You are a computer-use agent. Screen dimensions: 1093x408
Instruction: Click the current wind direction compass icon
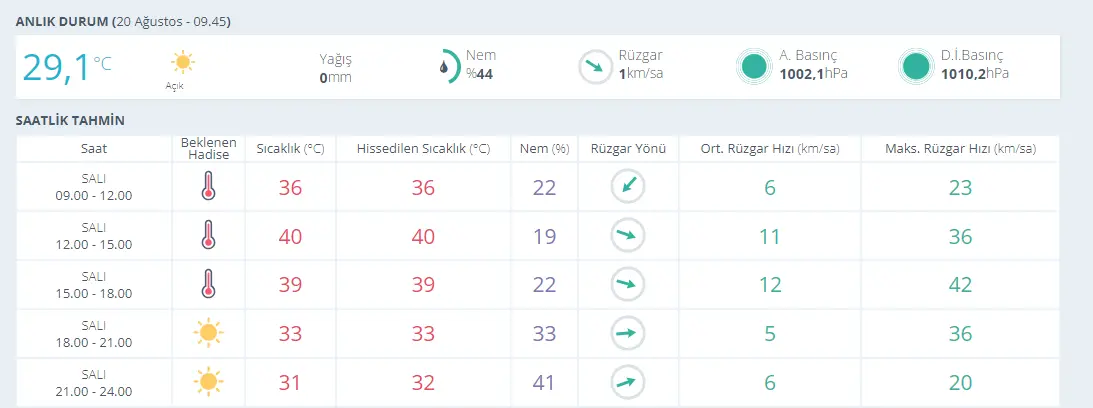point(595,67)
